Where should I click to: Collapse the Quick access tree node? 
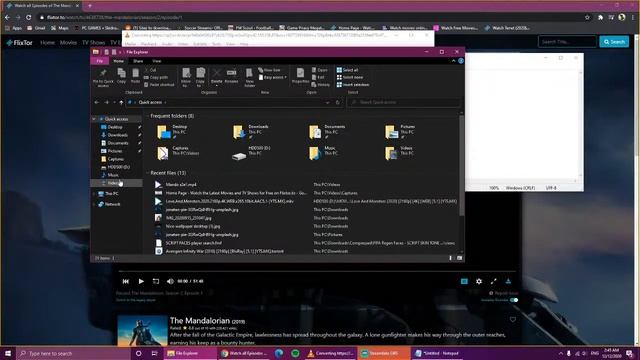pyautogui.click(x=94, y=119)
